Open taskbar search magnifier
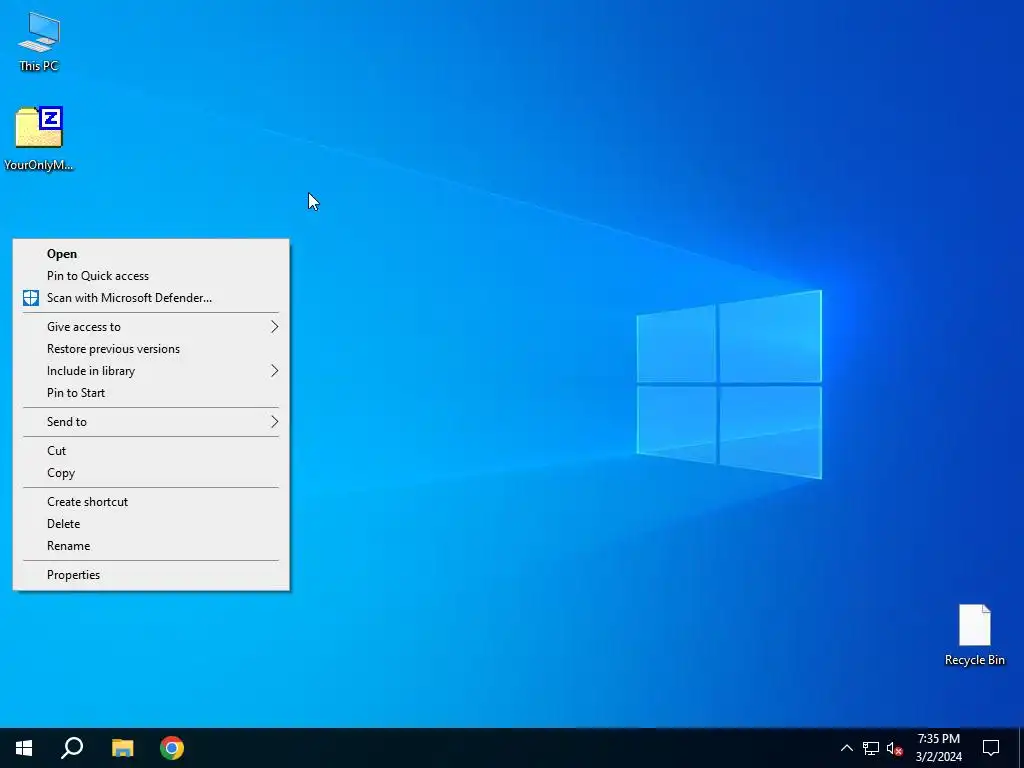This screenshot has width=1024, height=768. pos(72,748)
